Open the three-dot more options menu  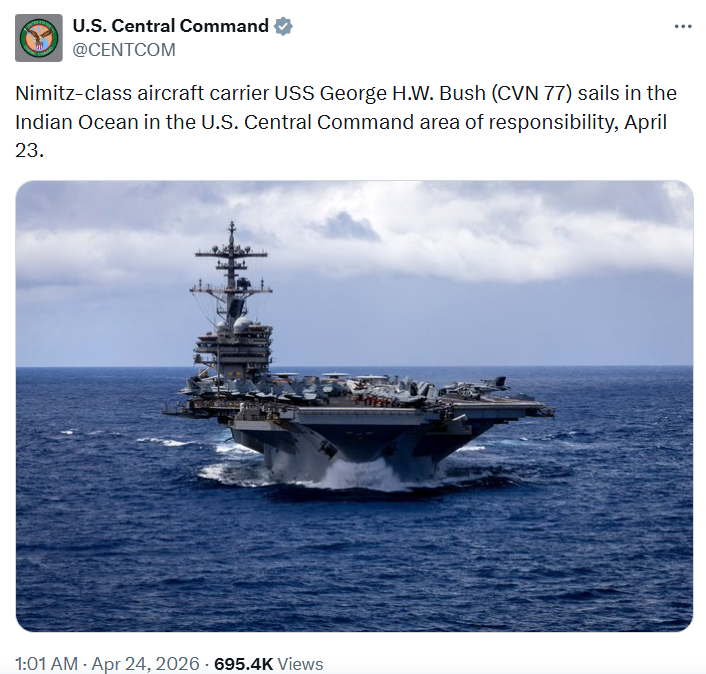click(x=682, y=27)
